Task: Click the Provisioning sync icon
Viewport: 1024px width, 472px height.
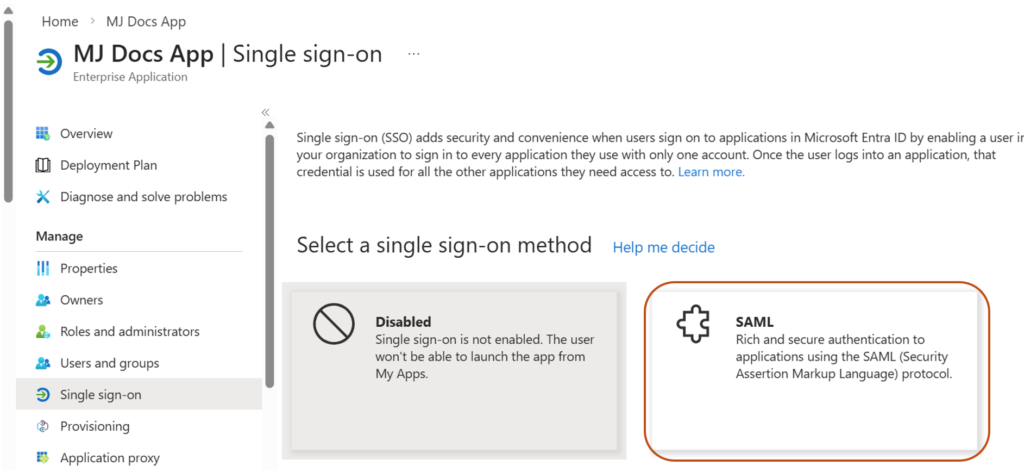Action: (x=43, y=426)
